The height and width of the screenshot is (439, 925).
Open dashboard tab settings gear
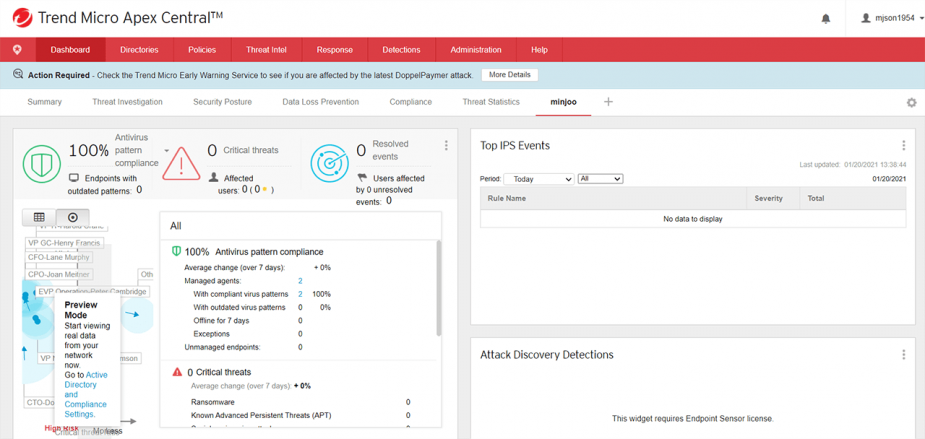[911, 103]
